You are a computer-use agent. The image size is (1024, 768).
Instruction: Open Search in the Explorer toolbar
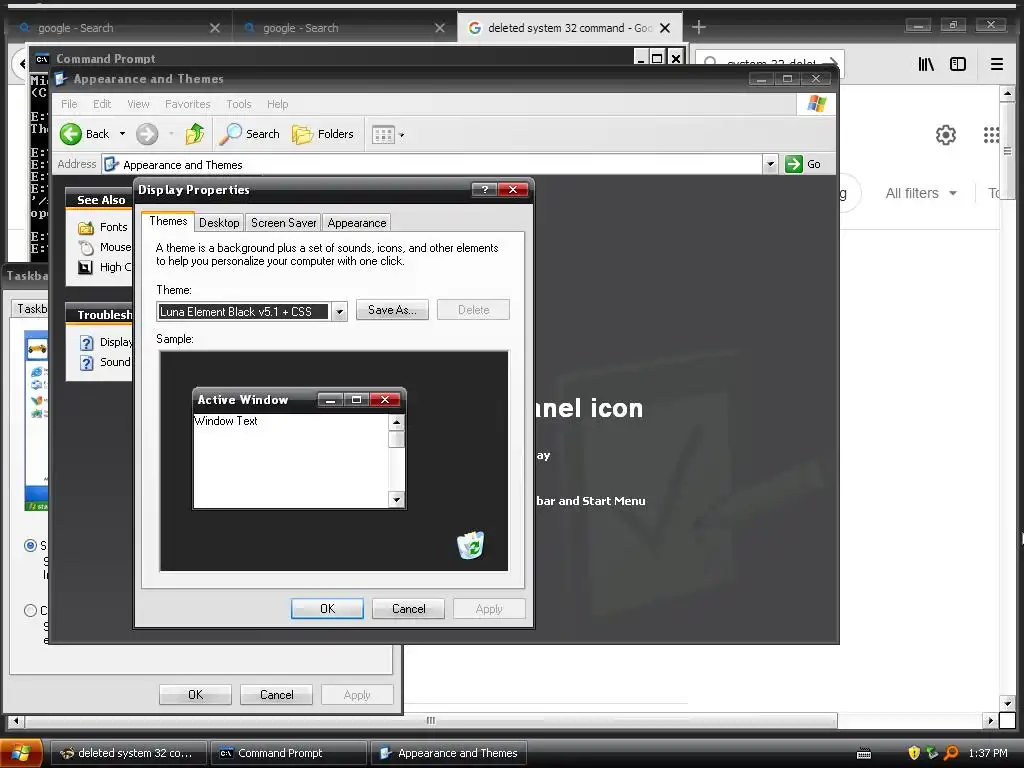(x=249, y=134)
